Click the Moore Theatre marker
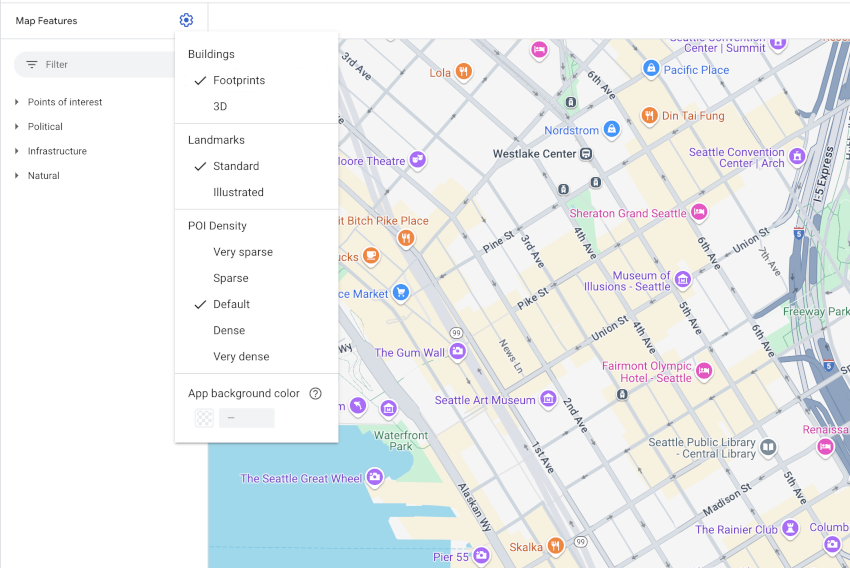 (417, 159)
